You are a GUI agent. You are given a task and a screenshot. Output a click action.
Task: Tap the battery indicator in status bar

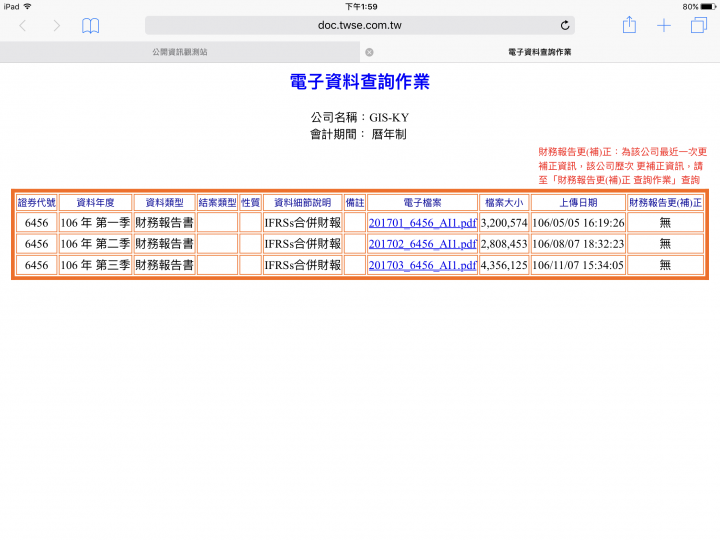point(708,6)
